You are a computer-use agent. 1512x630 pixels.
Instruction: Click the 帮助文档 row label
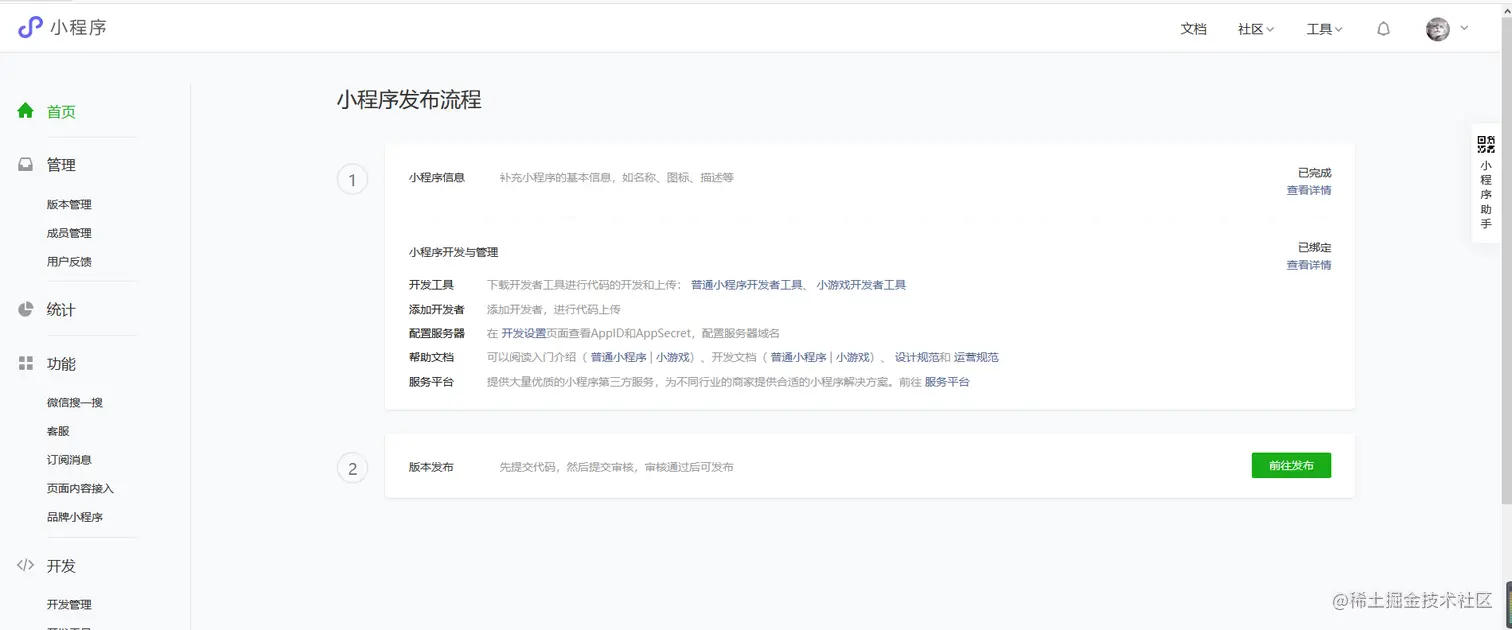[431, 357]
